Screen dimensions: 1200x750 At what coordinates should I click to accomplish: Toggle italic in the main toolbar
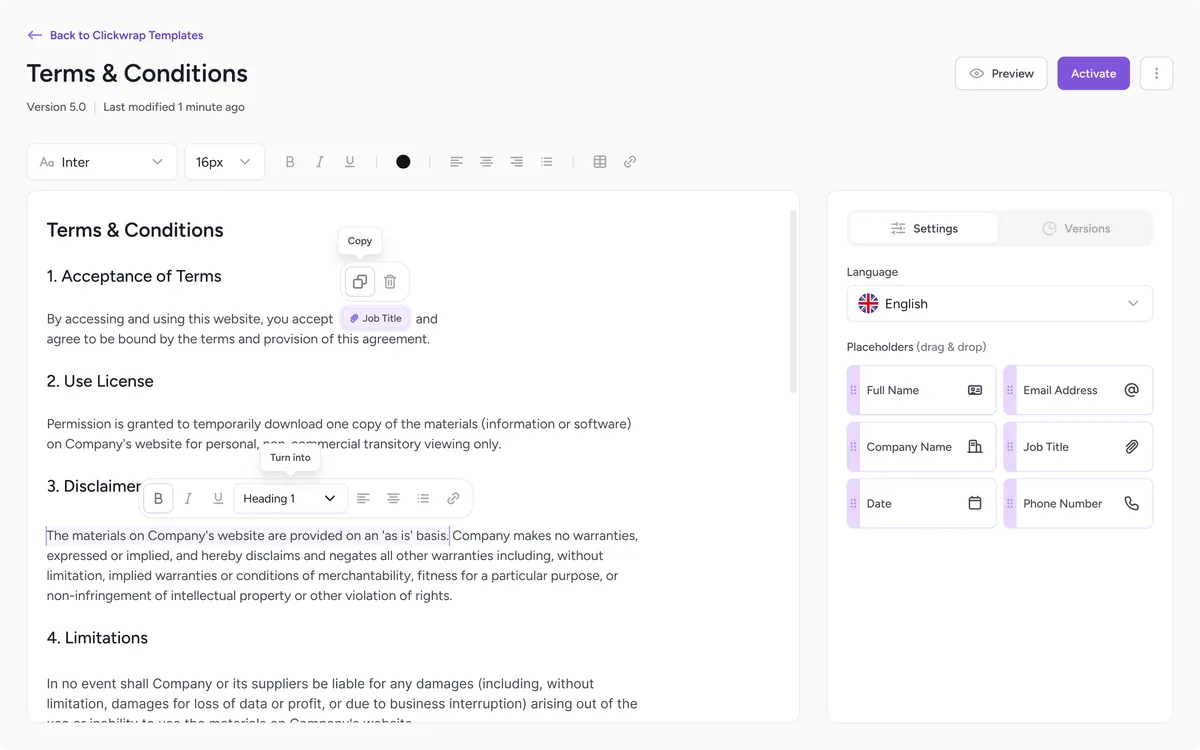(x=320, y=162)
